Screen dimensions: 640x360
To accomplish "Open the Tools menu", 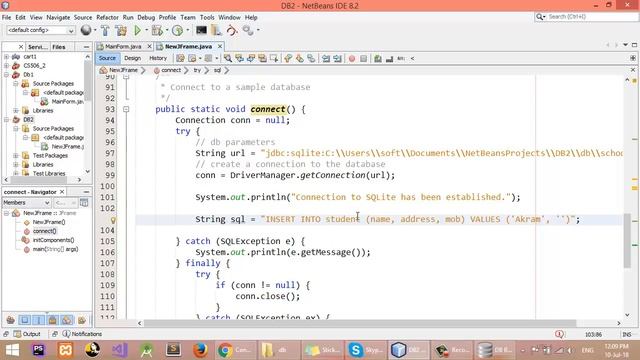I will tap(207, 18).
